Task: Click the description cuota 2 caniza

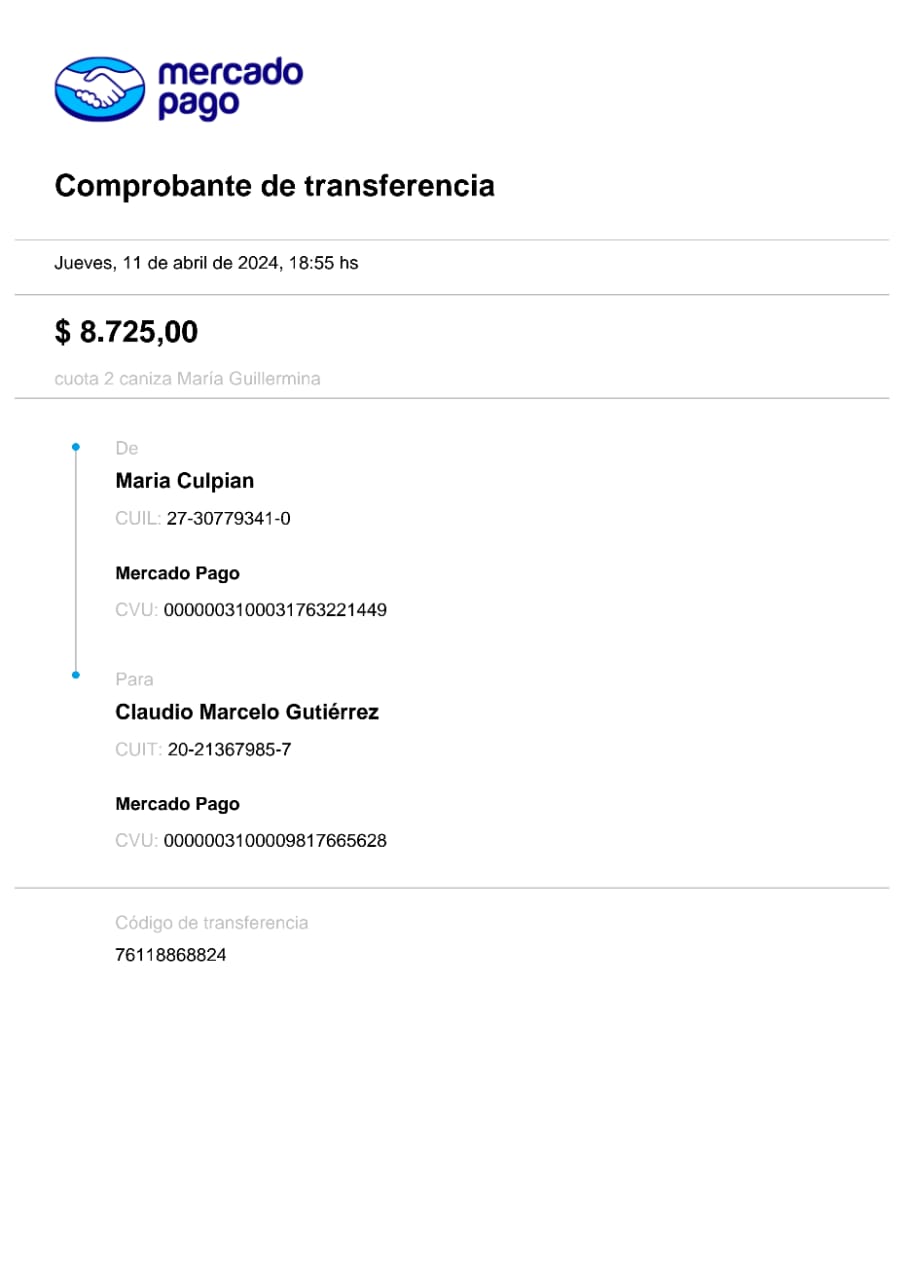Action: pyautogui.click(x=187, y=379)
